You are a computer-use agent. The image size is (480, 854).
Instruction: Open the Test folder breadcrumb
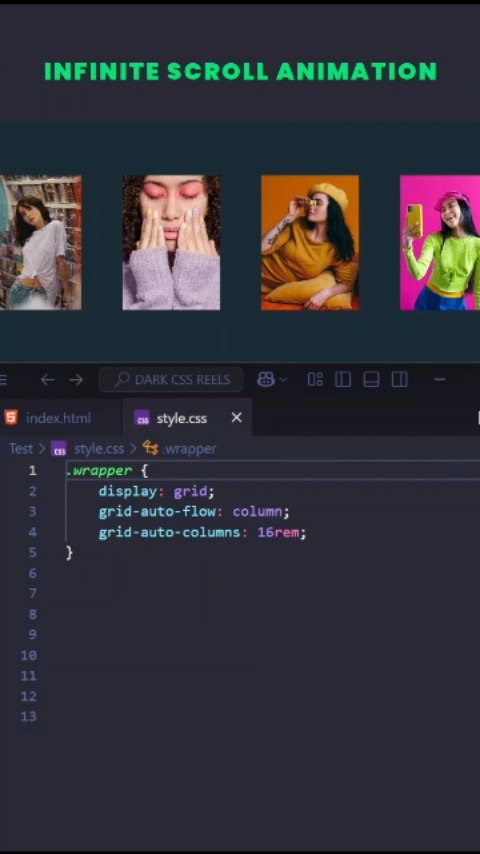[x=21, y=449]
